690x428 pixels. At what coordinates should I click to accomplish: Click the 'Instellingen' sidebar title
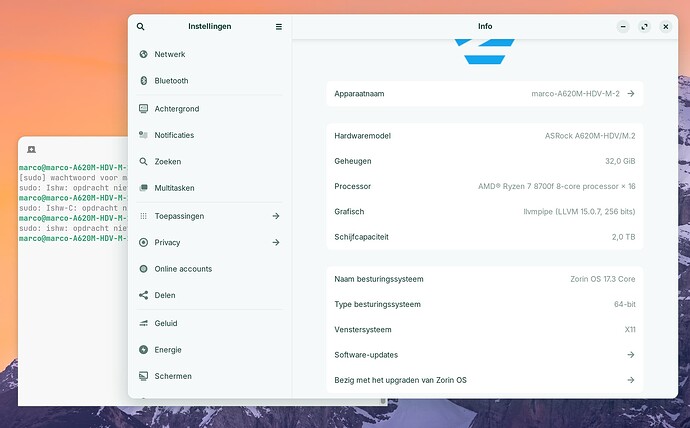(209, 26)
